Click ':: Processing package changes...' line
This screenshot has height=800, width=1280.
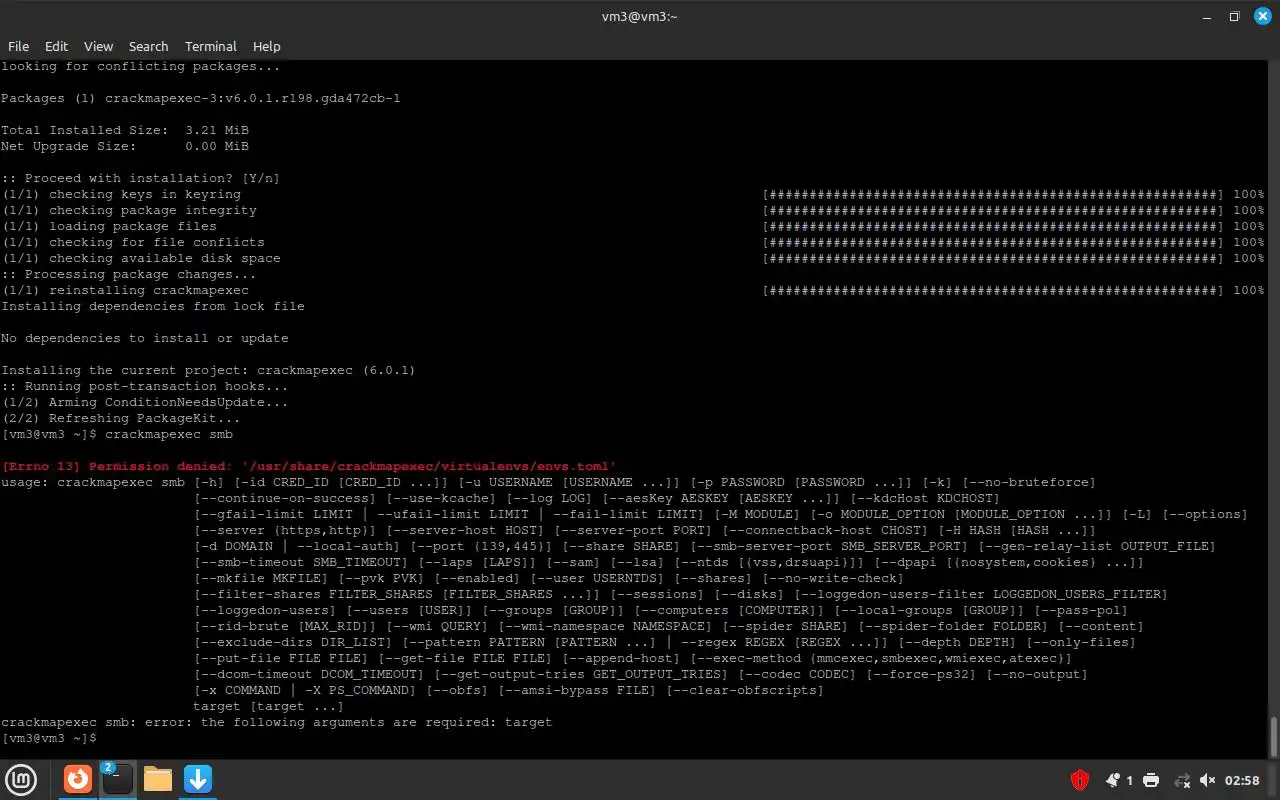[129, 274]
